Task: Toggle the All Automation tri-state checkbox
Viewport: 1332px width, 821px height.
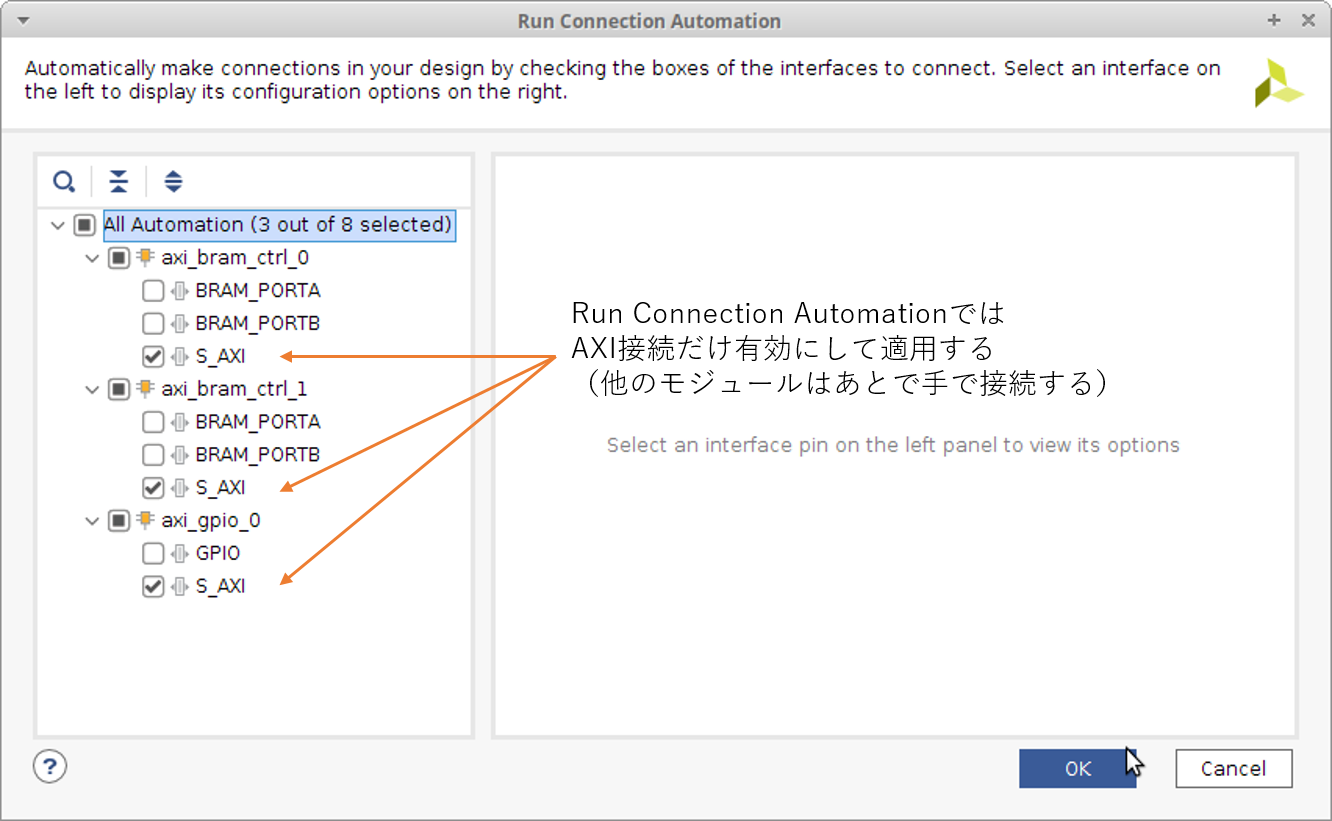Action: (85, 226)
